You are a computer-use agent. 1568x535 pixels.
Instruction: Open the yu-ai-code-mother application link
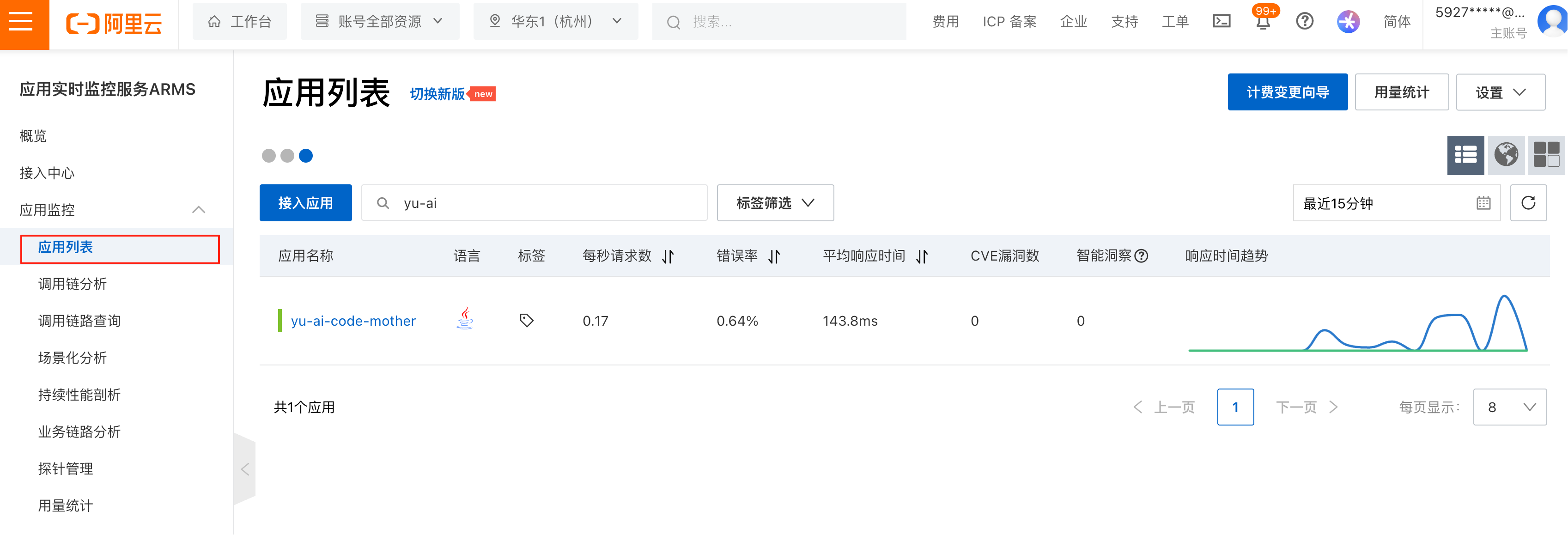tap(353, 321)
